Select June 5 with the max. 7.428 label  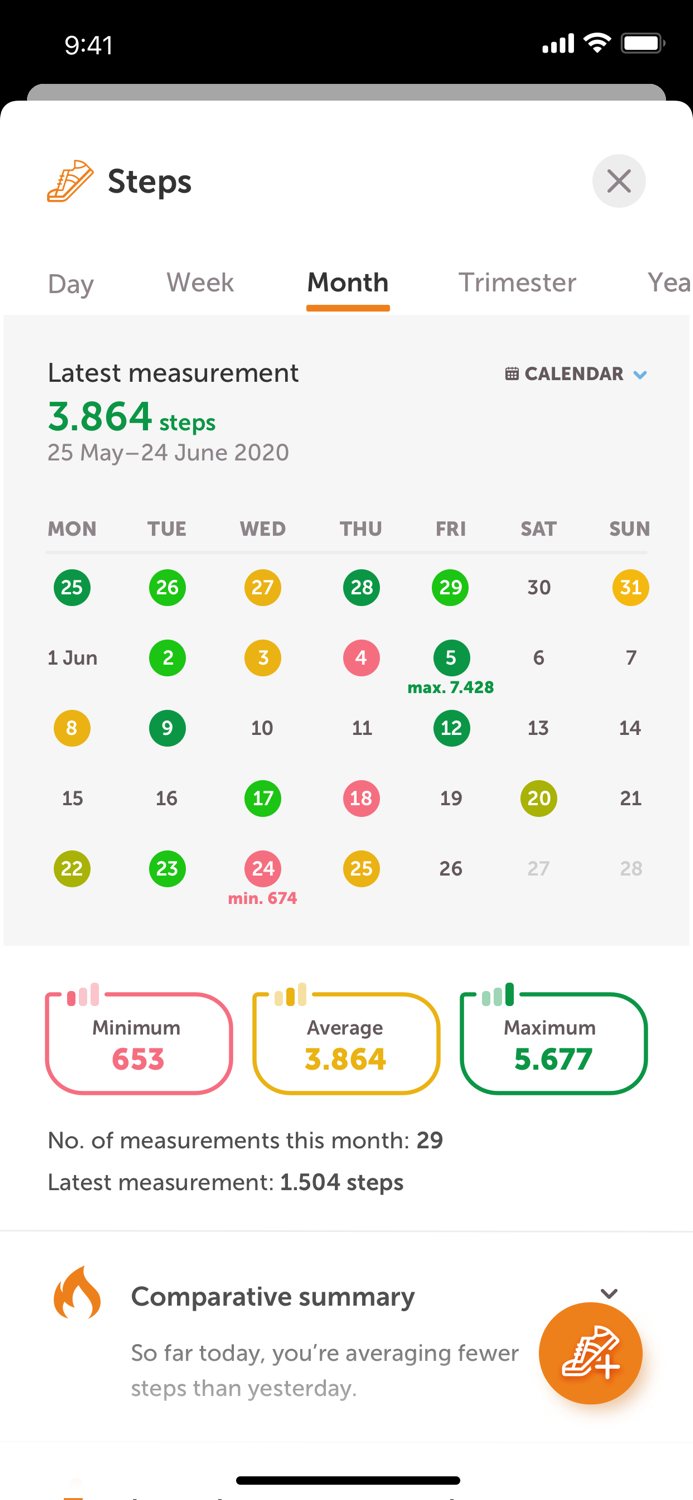tap(450, 658)
